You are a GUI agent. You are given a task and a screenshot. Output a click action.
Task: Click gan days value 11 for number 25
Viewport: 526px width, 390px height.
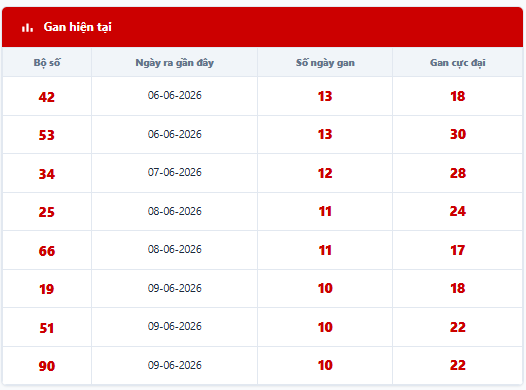pos(325,211)
